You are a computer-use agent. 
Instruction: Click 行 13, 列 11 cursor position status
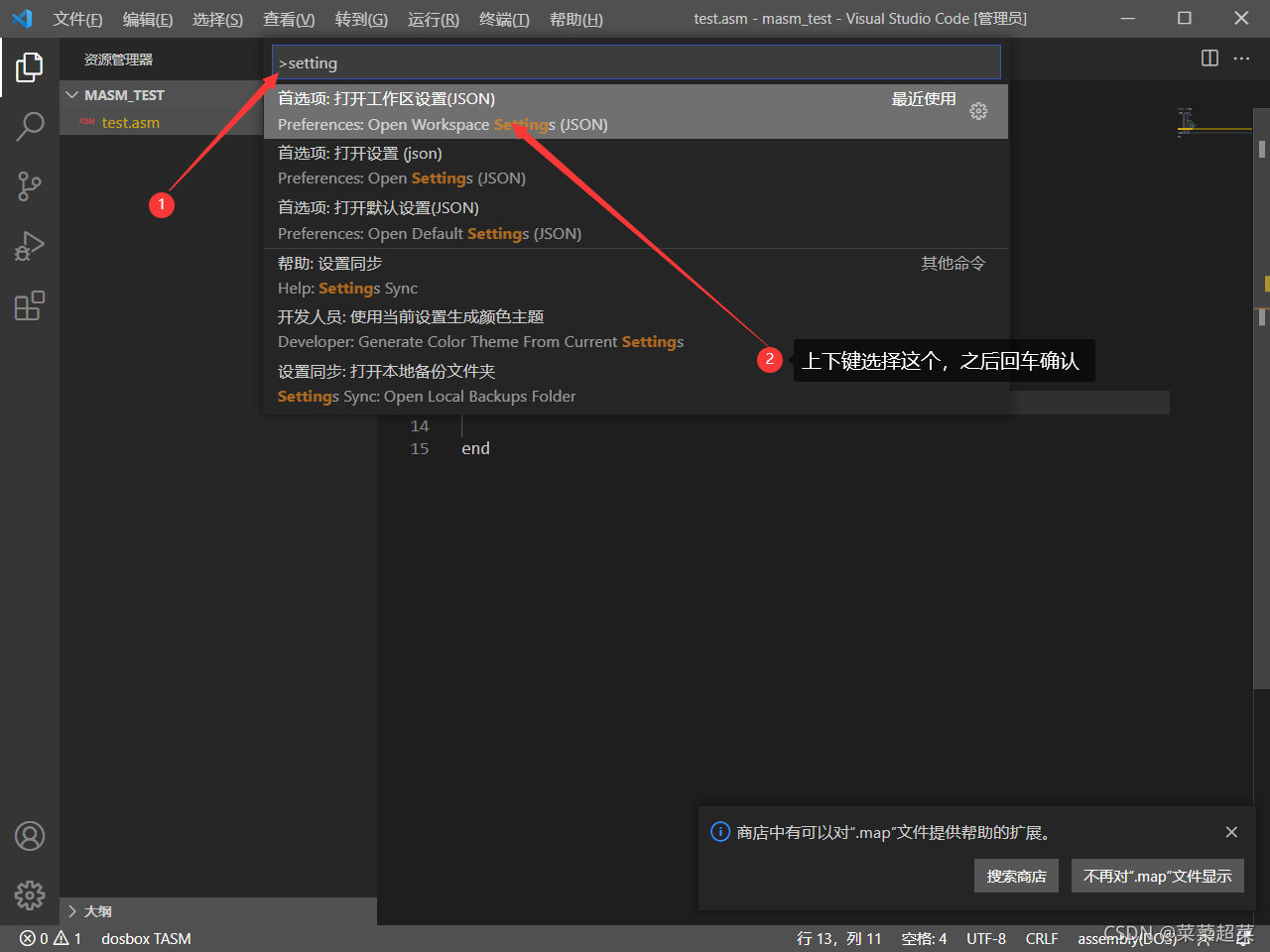coord(838,938)
